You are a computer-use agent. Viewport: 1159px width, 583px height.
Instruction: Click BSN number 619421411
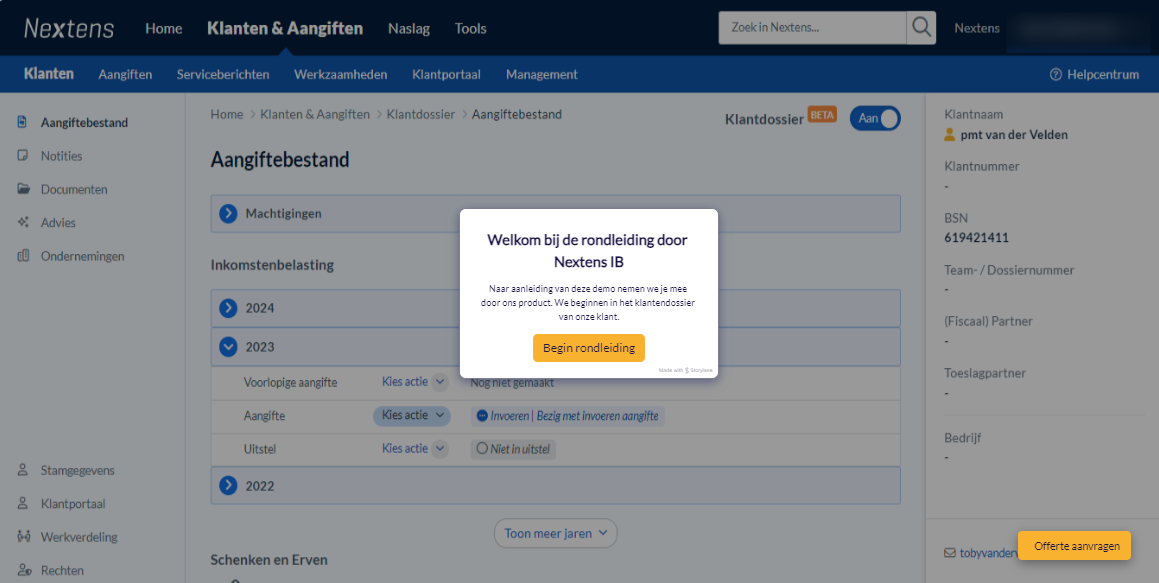(x=976, y=238)
